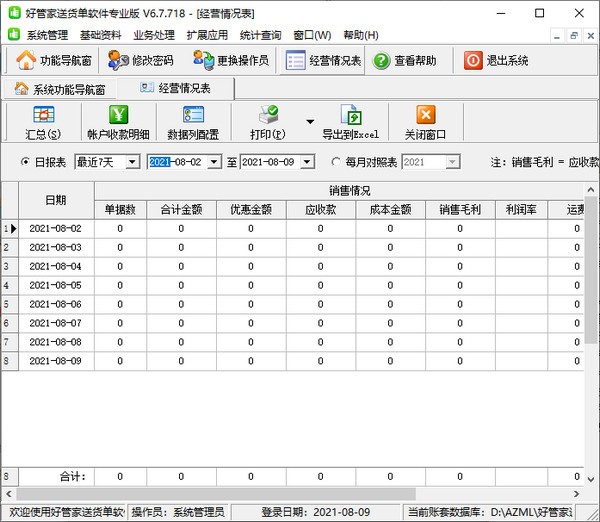Click the 登录日期 status bar entry
The height and width of the screenshot is (522, 600).
point(316,512)
